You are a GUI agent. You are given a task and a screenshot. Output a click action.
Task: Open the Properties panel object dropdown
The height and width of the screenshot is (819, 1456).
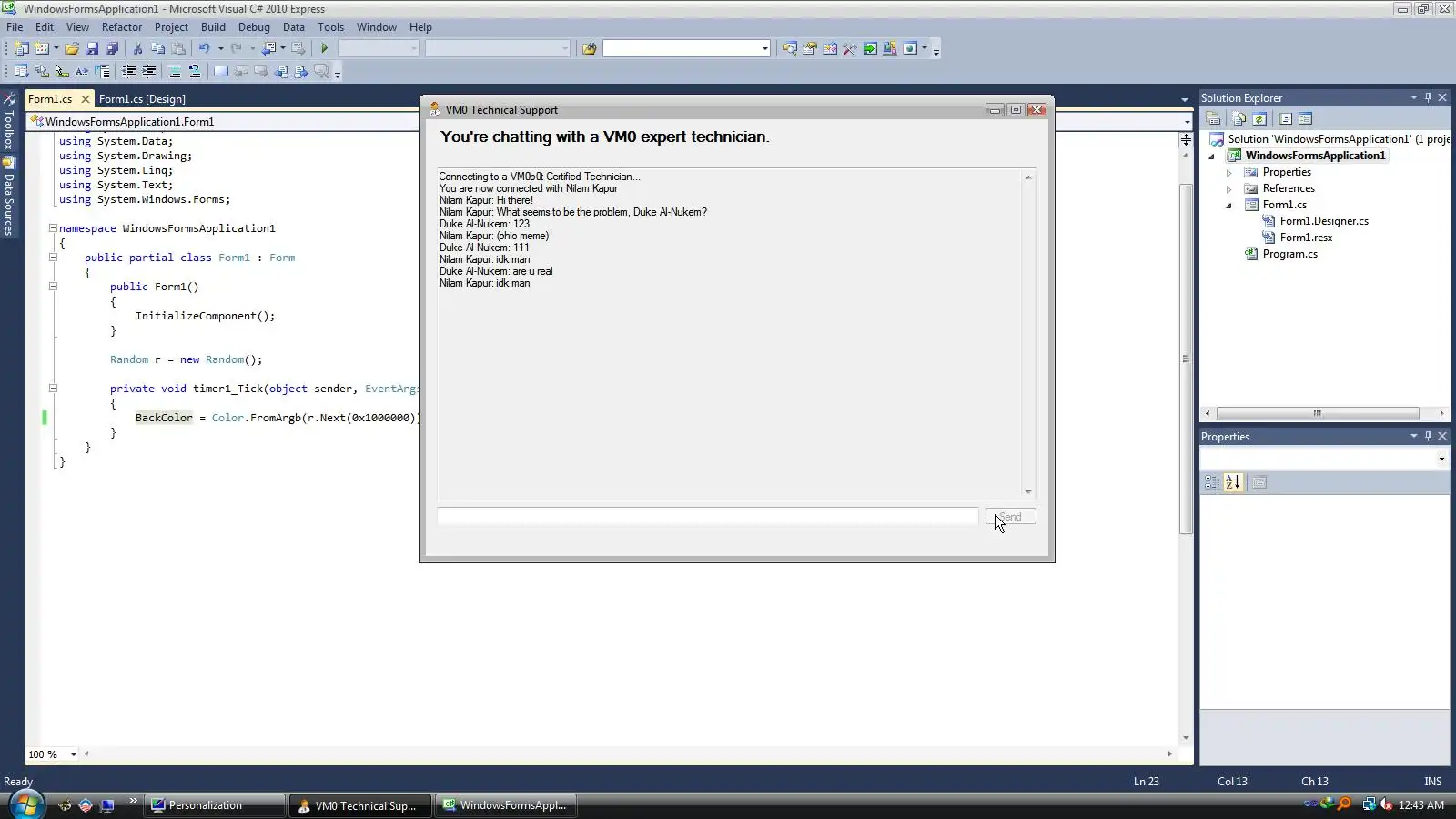click(1441, 459)
